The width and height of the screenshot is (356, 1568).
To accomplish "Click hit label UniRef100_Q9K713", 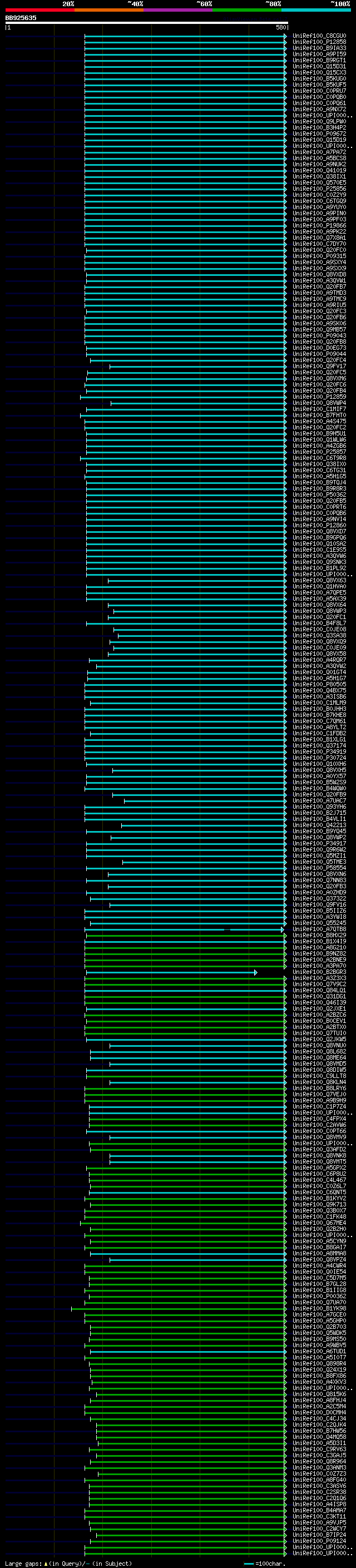I will (319, 1205).
